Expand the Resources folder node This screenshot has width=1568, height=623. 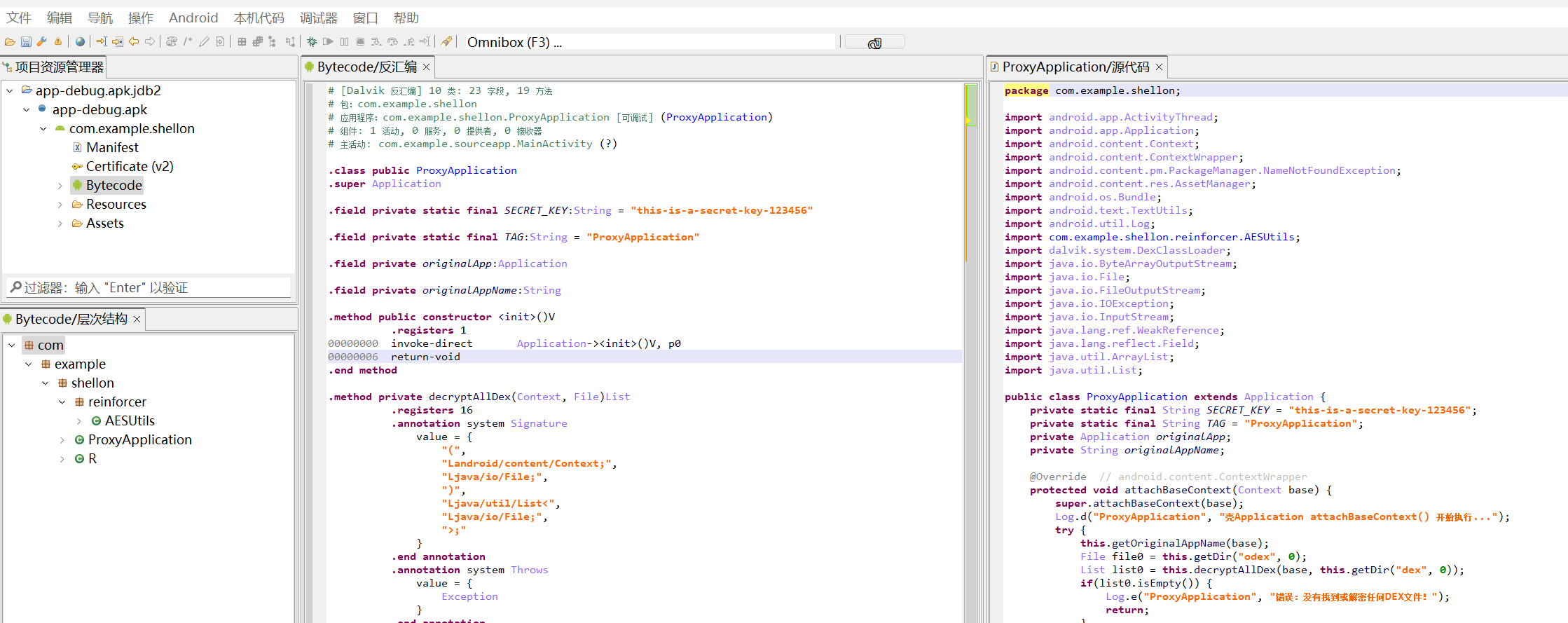pos(60,205)
